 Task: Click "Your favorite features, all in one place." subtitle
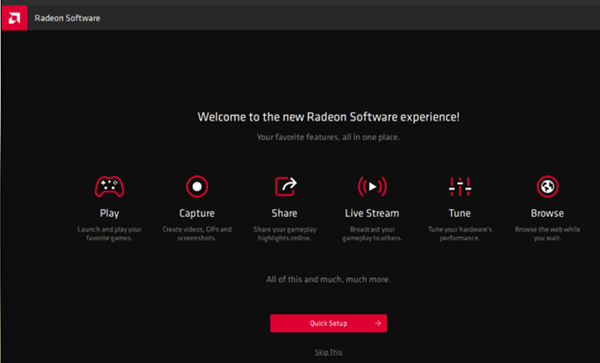coord(328,137)
